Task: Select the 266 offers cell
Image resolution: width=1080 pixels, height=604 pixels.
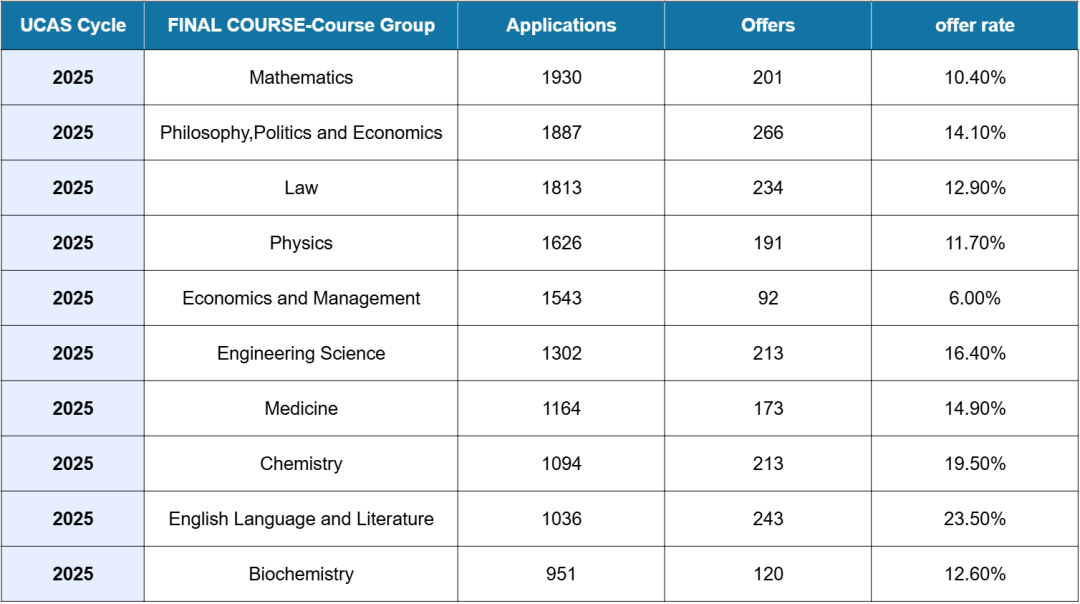Action: pyautogui.click(x=768, y=133)
